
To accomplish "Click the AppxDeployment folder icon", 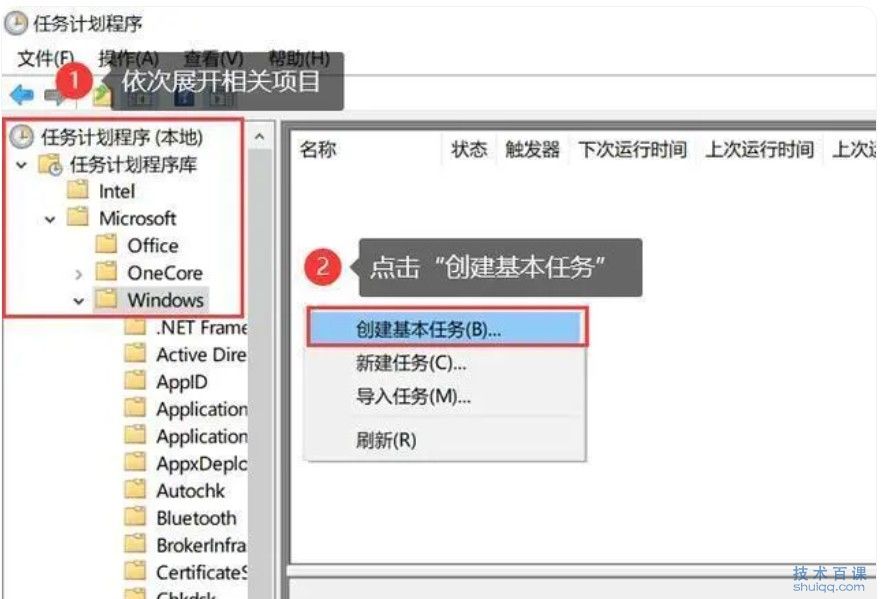I will (x=135, y=463).
